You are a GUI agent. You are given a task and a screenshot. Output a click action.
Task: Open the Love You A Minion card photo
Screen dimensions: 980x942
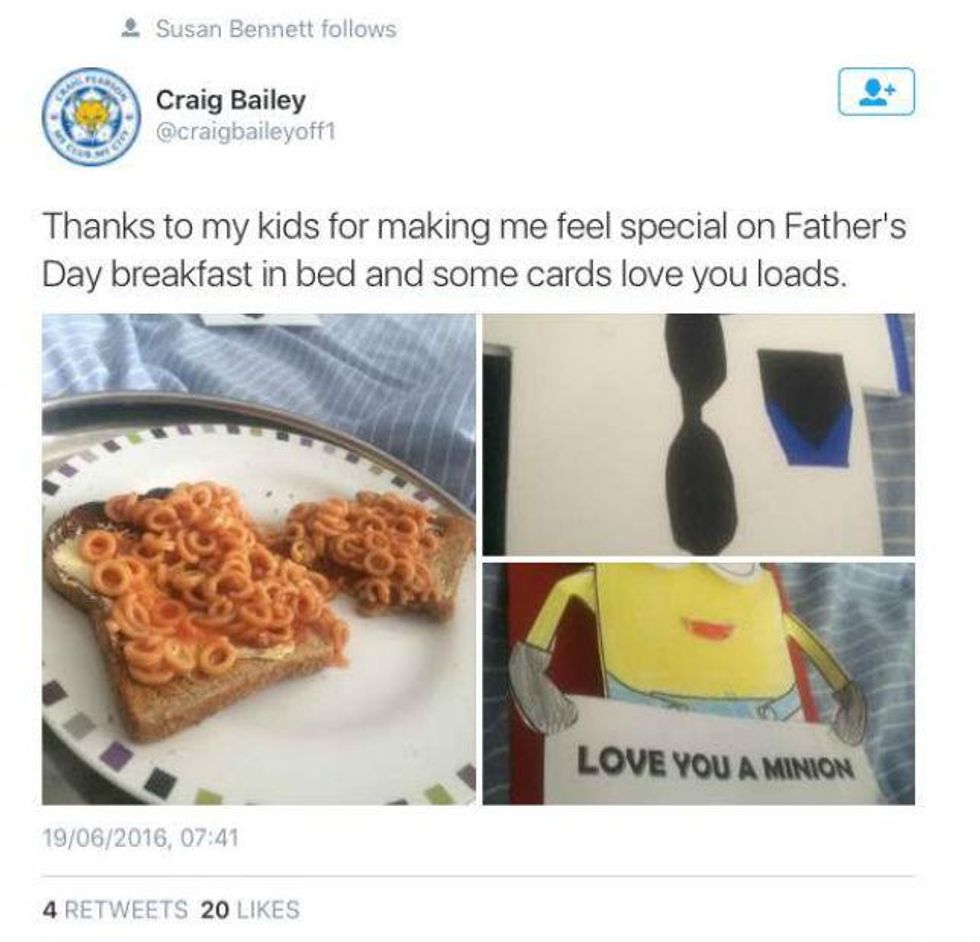pos(699,683)
